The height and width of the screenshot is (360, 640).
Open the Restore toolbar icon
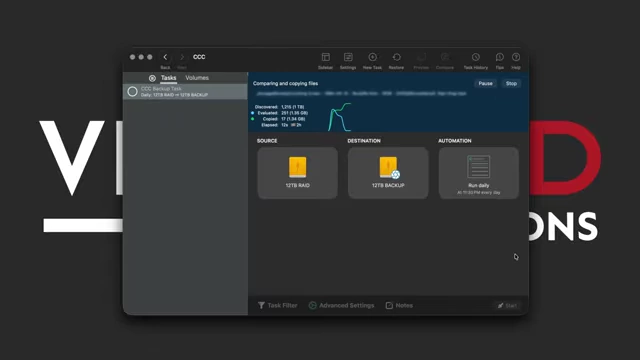[x=396, y=57]
